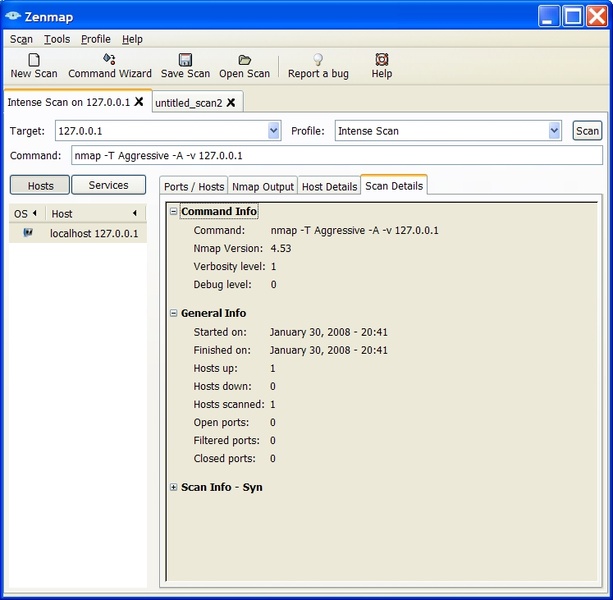Expand the Scan Info - Syn section

point(173,487)
